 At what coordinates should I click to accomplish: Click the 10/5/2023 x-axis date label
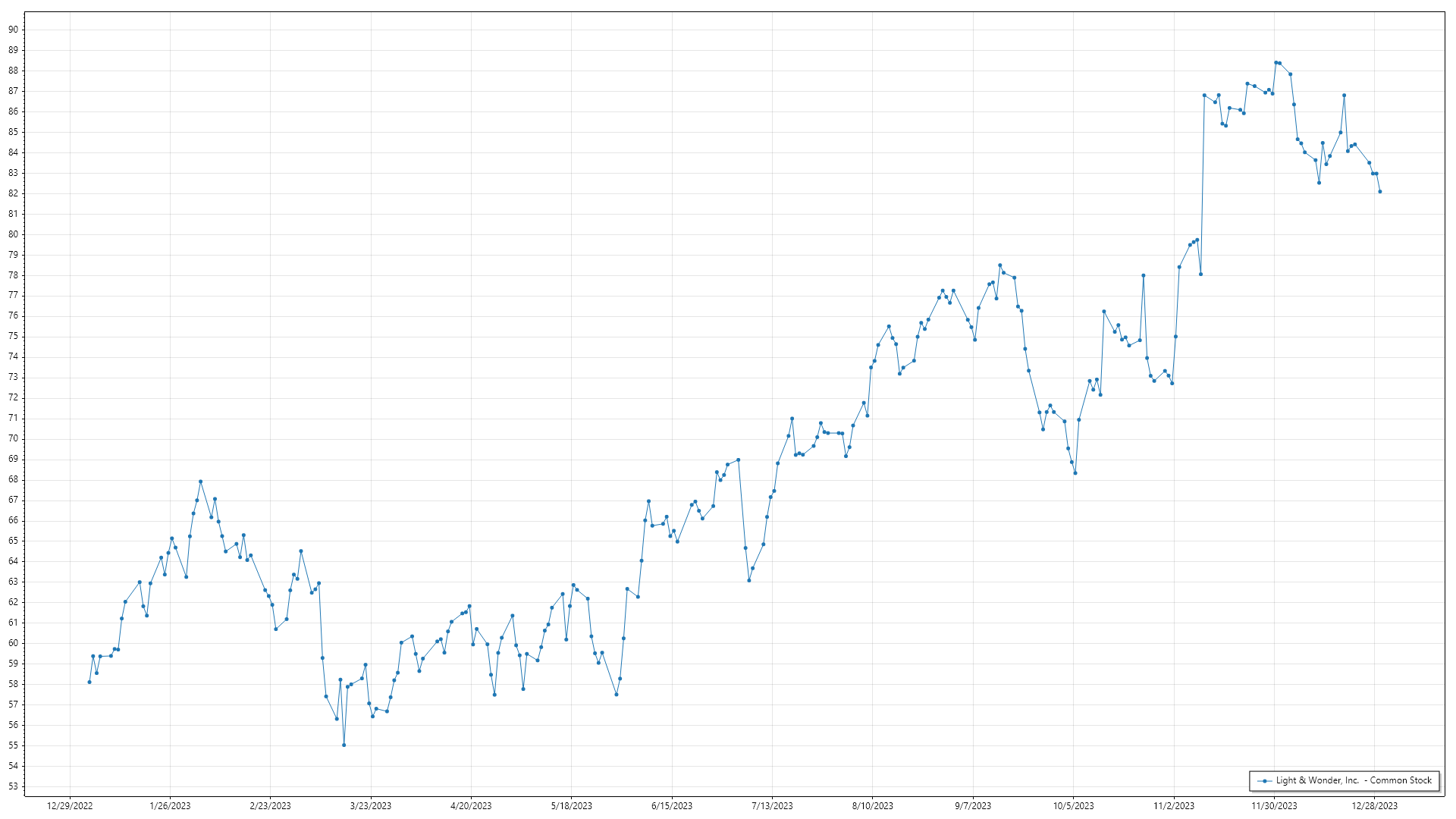click(x=1073, y=806)
